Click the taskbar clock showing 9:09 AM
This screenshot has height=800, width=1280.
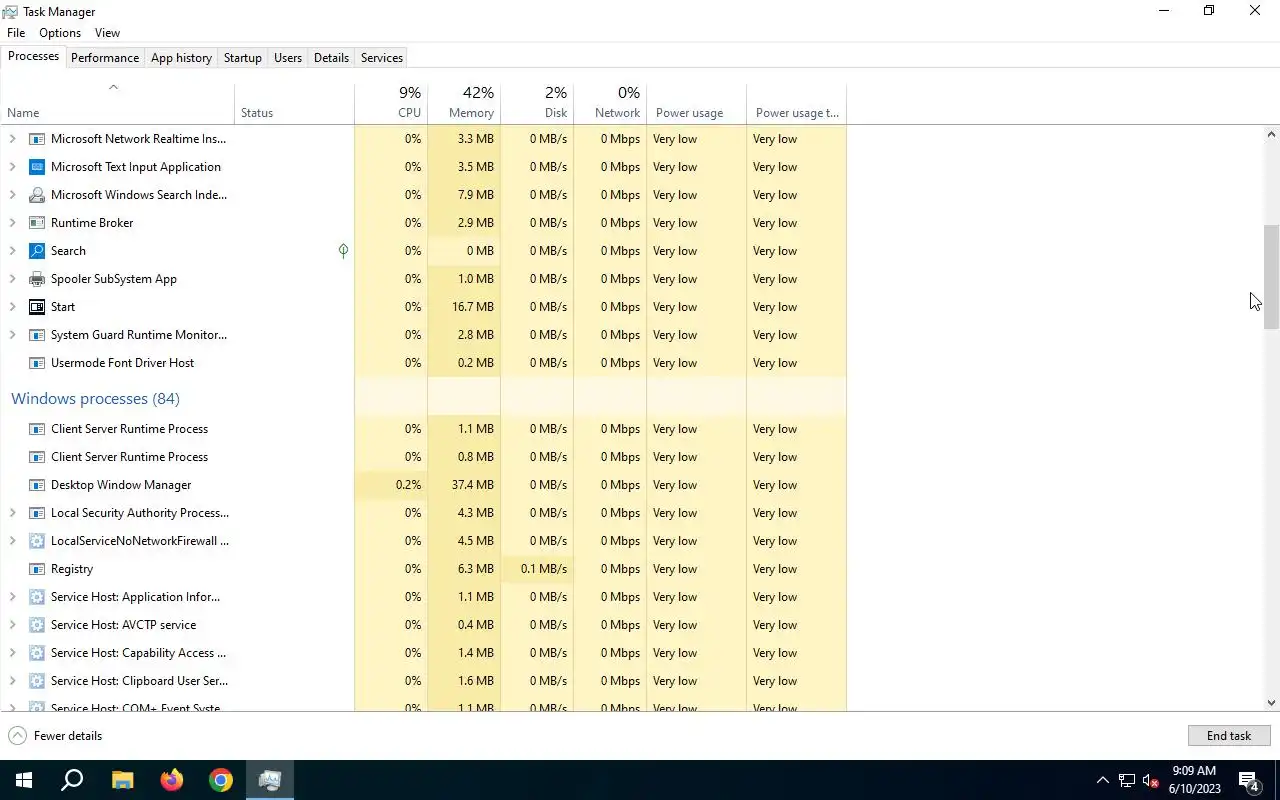(x=1195, y=780)
